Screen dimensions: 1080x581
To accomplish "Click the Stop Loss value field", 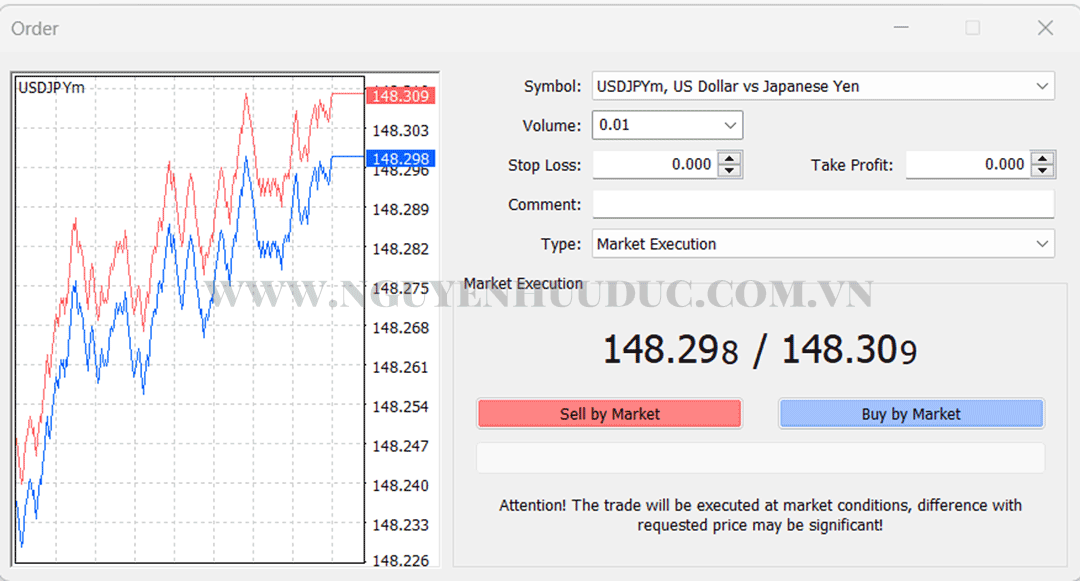I will coord(654,165).
